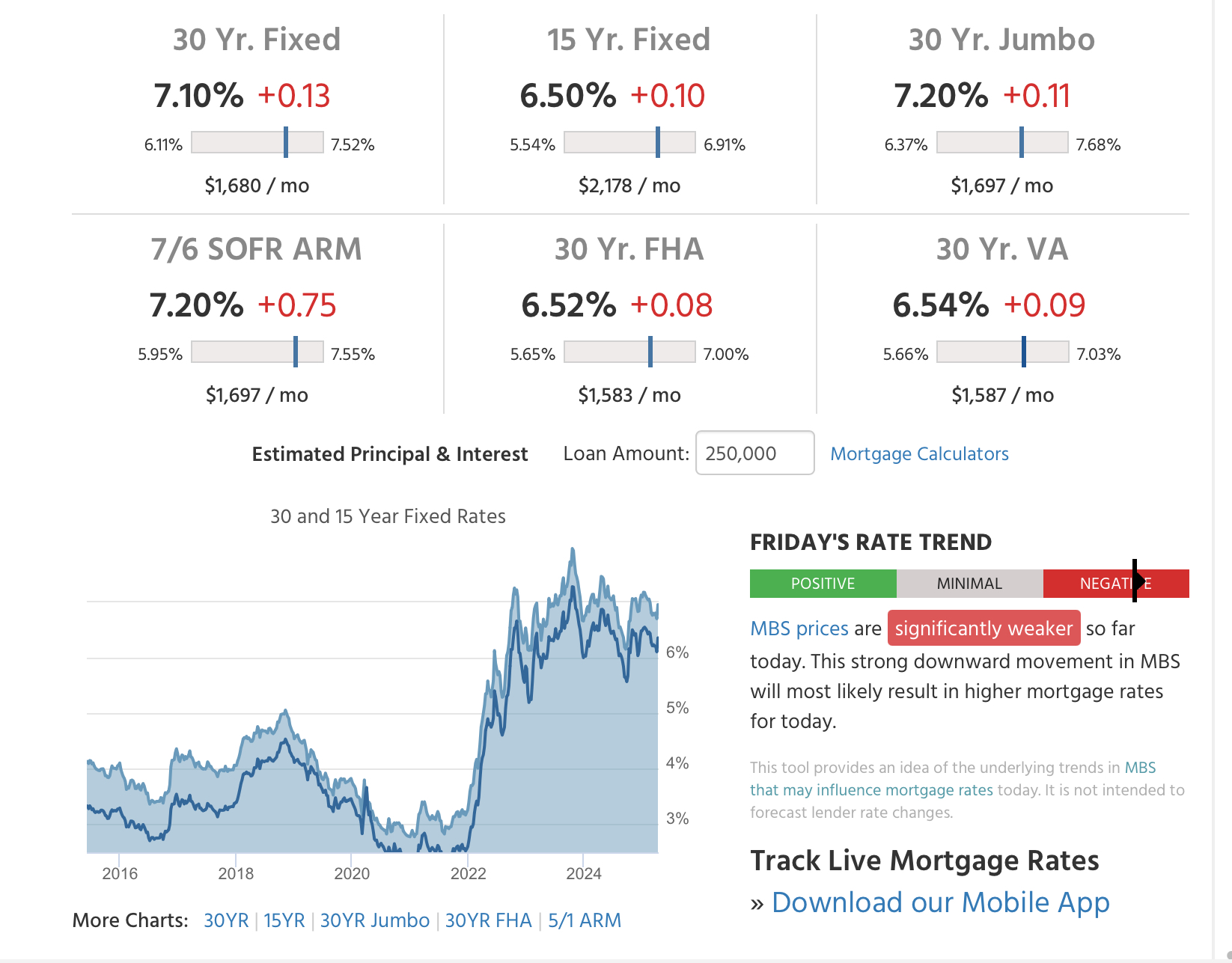Click the significantly weaker red badge

coord(984,629)
